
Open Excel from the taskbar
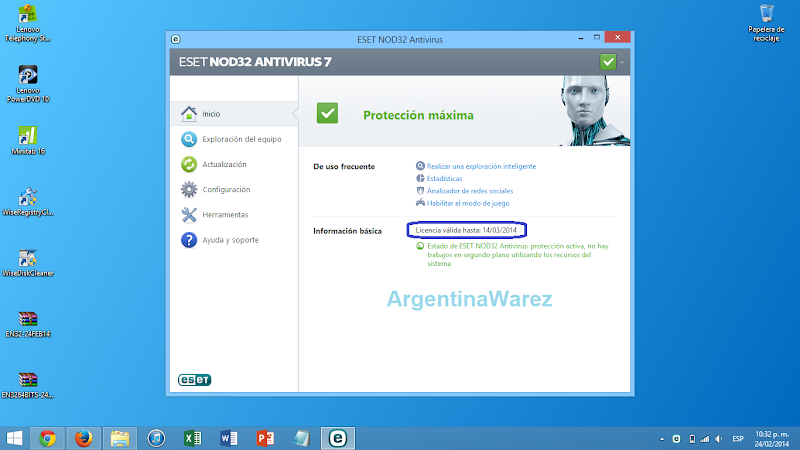(x=192, y=438)
